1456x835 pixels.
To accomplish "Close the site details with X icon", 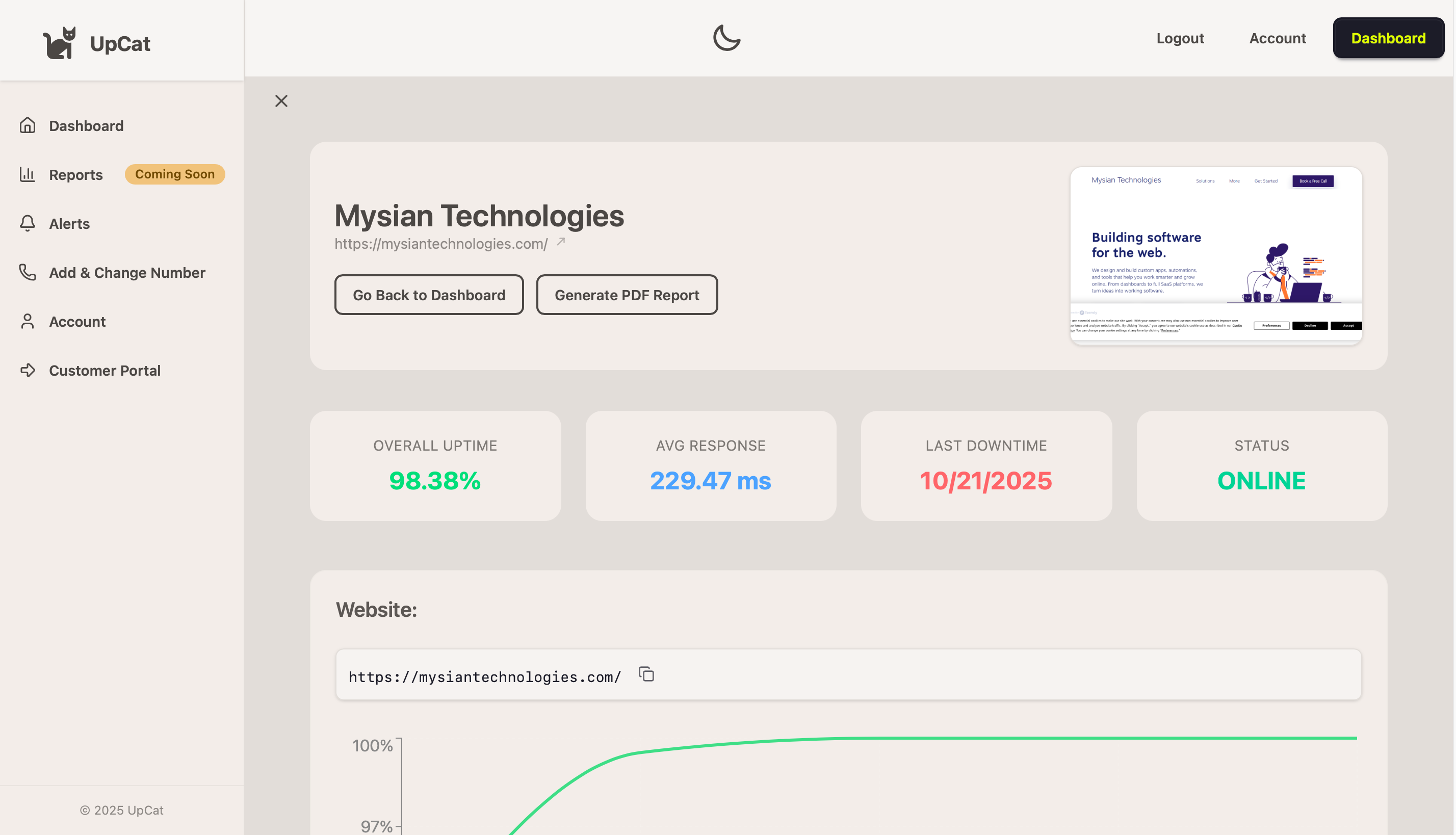I will [x=281, y=101].
